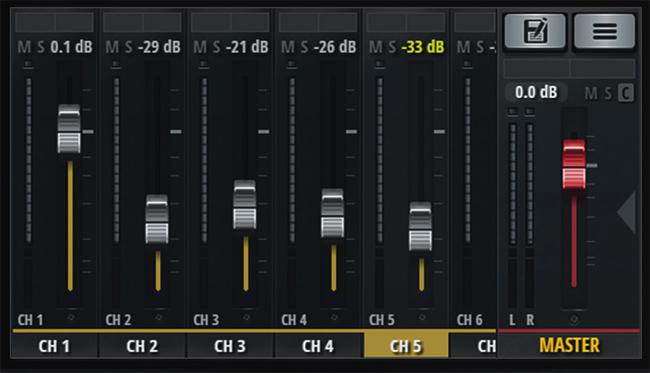The width and height of the screenshot is (650, 373).
Task: Click the CH 3 fader handle
Action: click(245, 205)
